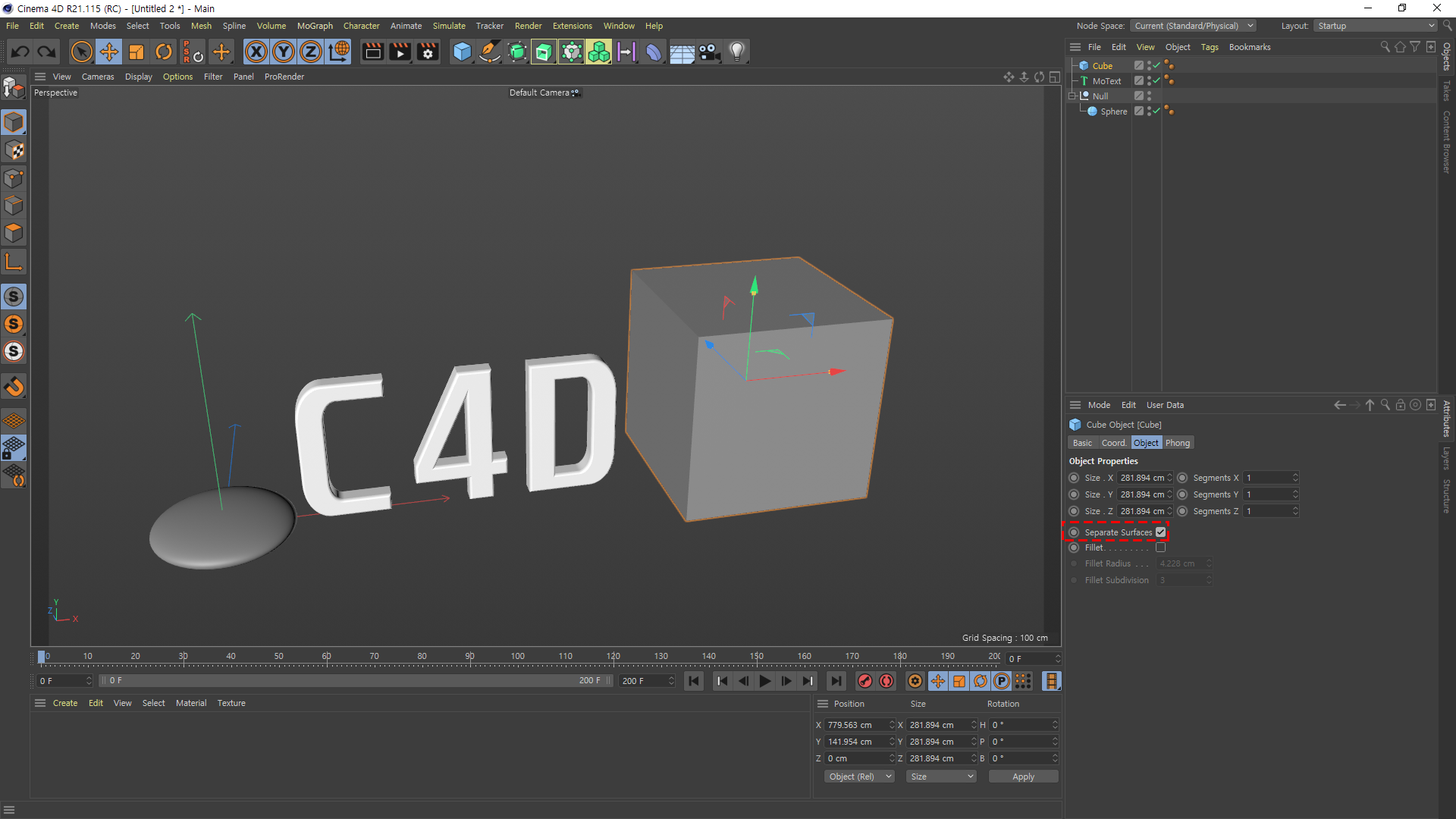Viewport: 1456px width, 819px height.
Task: Click the Cube primitive icon in toolbar
Action: coord(462,52)
